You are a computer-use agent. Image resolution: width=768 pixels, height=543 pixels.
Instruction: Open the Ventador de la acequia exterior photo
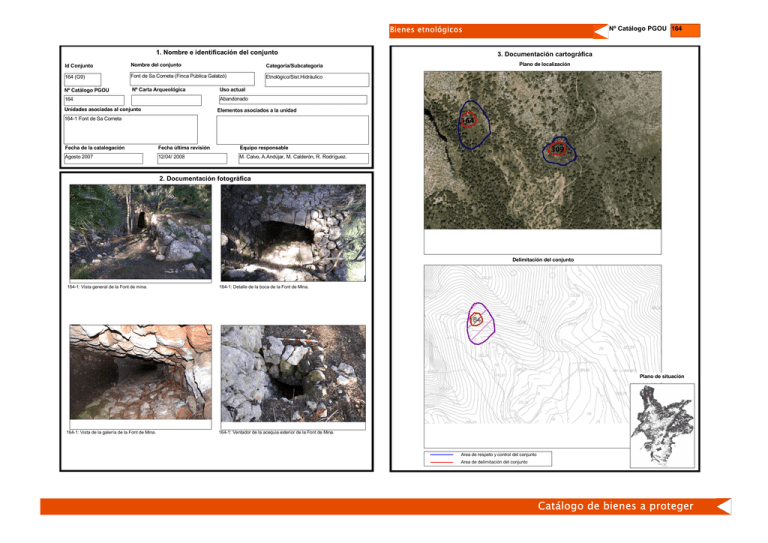pyautogui.click(x=293, y=373)
